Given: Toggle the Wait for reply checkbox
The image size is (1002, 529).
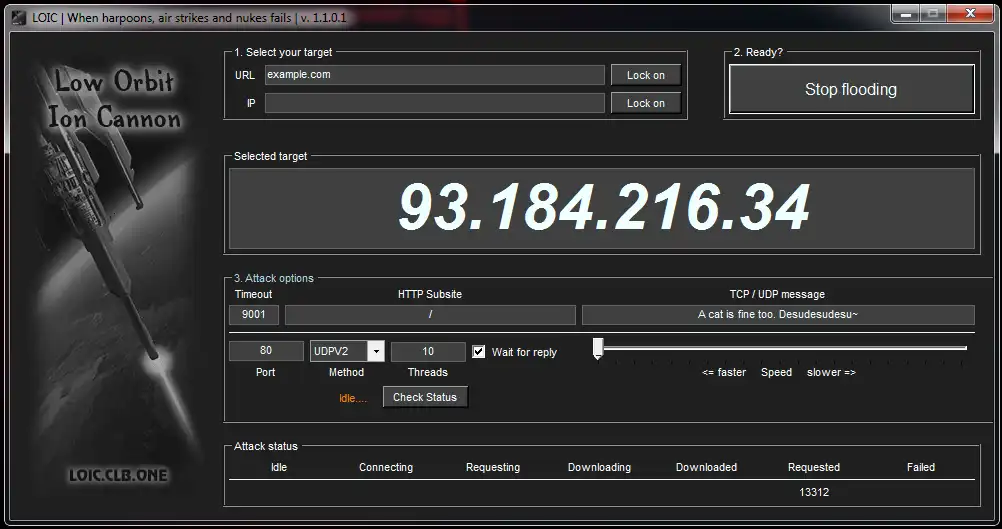Looking at the screenshot, I should tap(479, 352).
